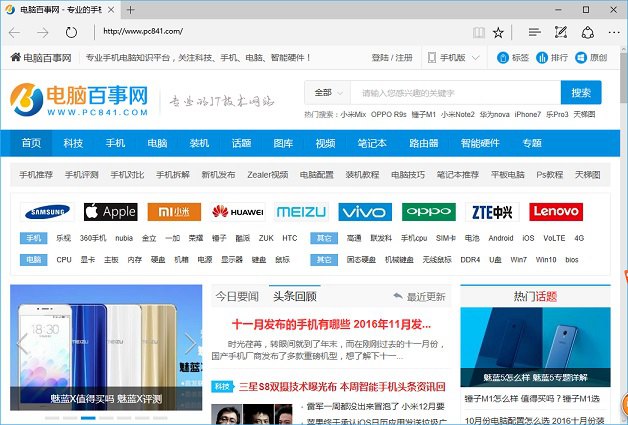Expand the 全部 search category dropdown
The height and width of the screenshot is (425, 628).
click(x=328, y=93)
